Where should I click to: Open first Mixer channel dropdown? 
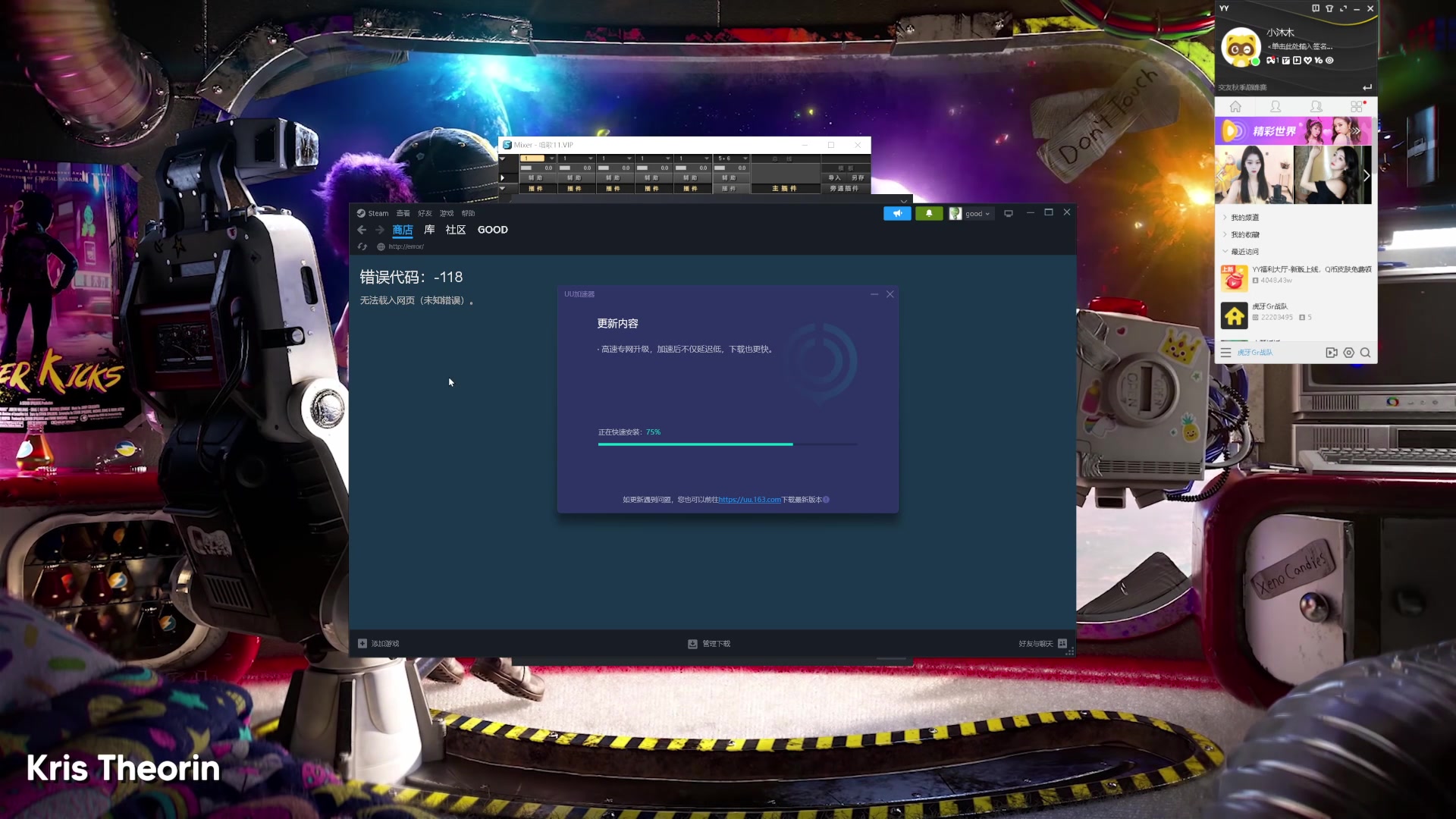point(552,158)
